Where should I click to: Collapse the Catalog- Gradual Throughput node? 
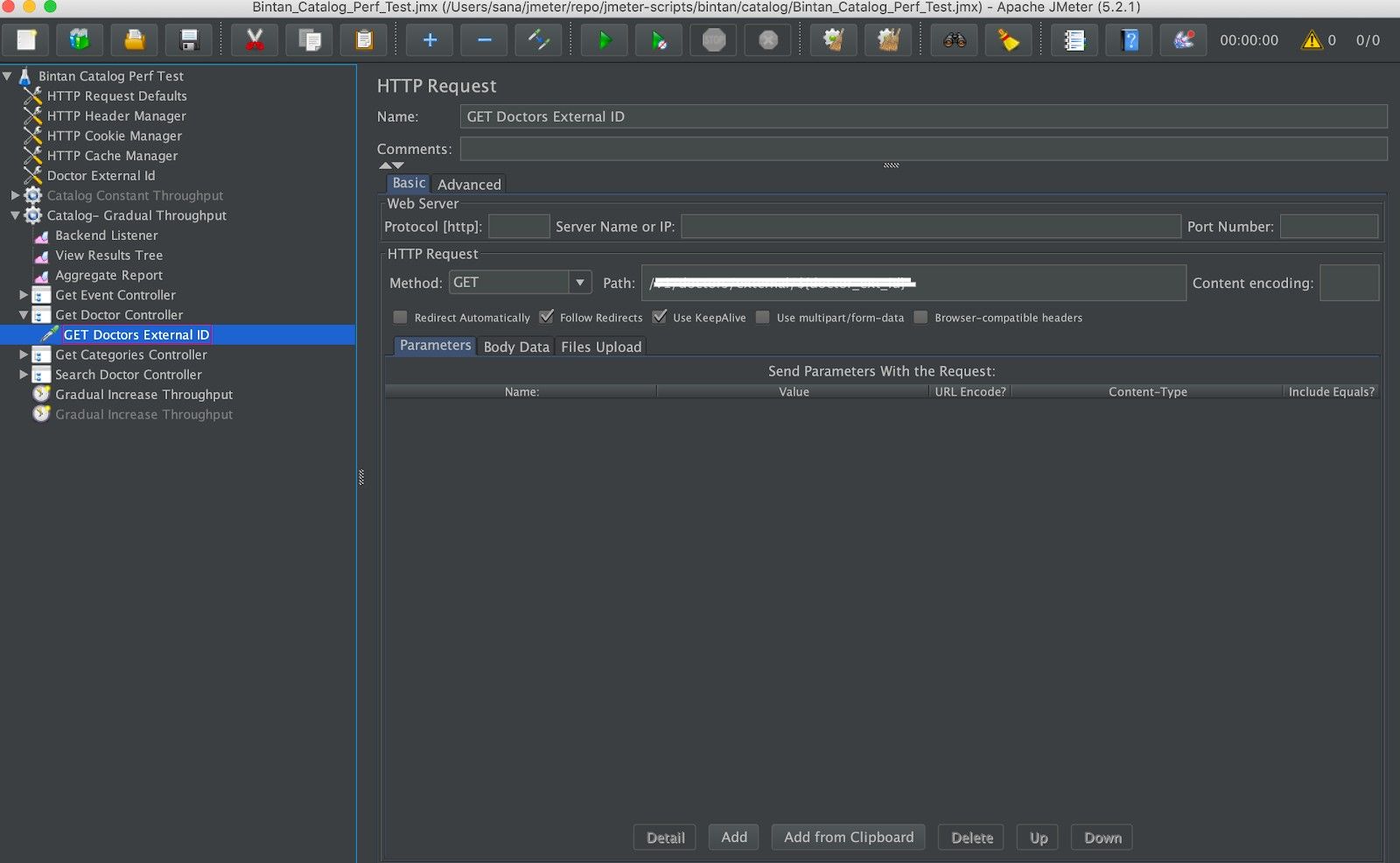point(15,215)
